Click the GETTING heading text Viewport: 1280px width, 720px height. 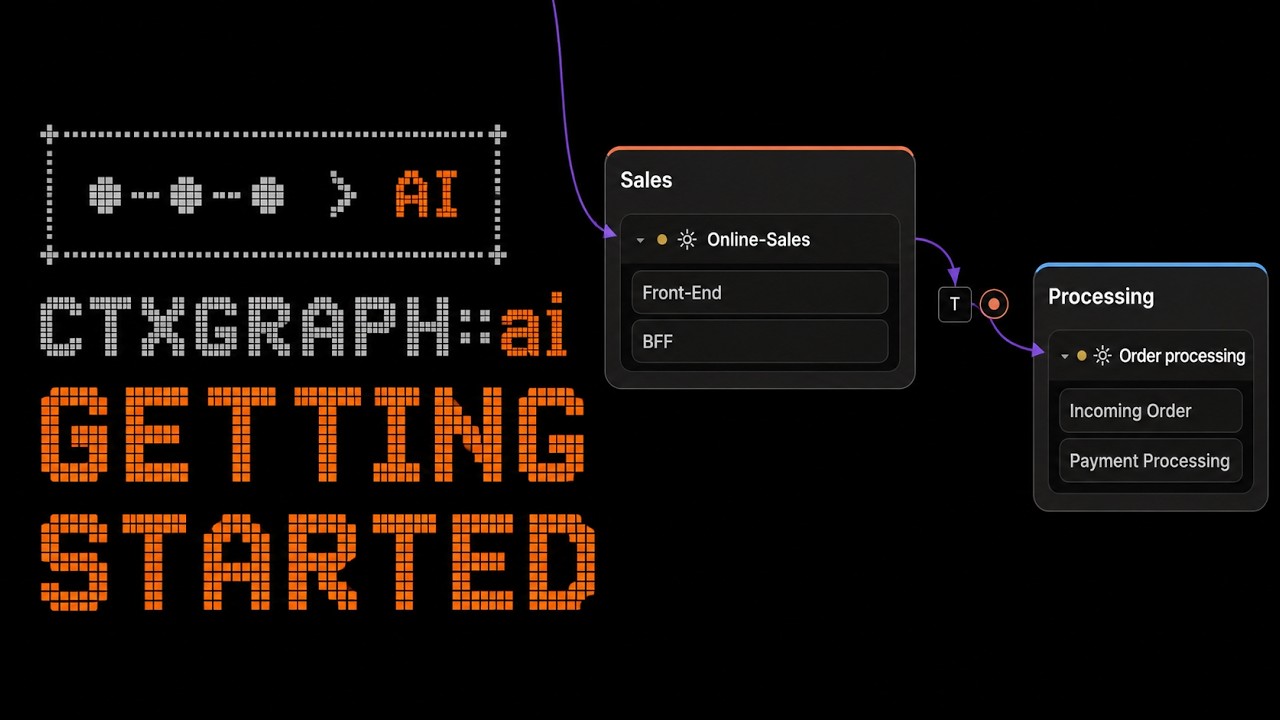[313, 435]
